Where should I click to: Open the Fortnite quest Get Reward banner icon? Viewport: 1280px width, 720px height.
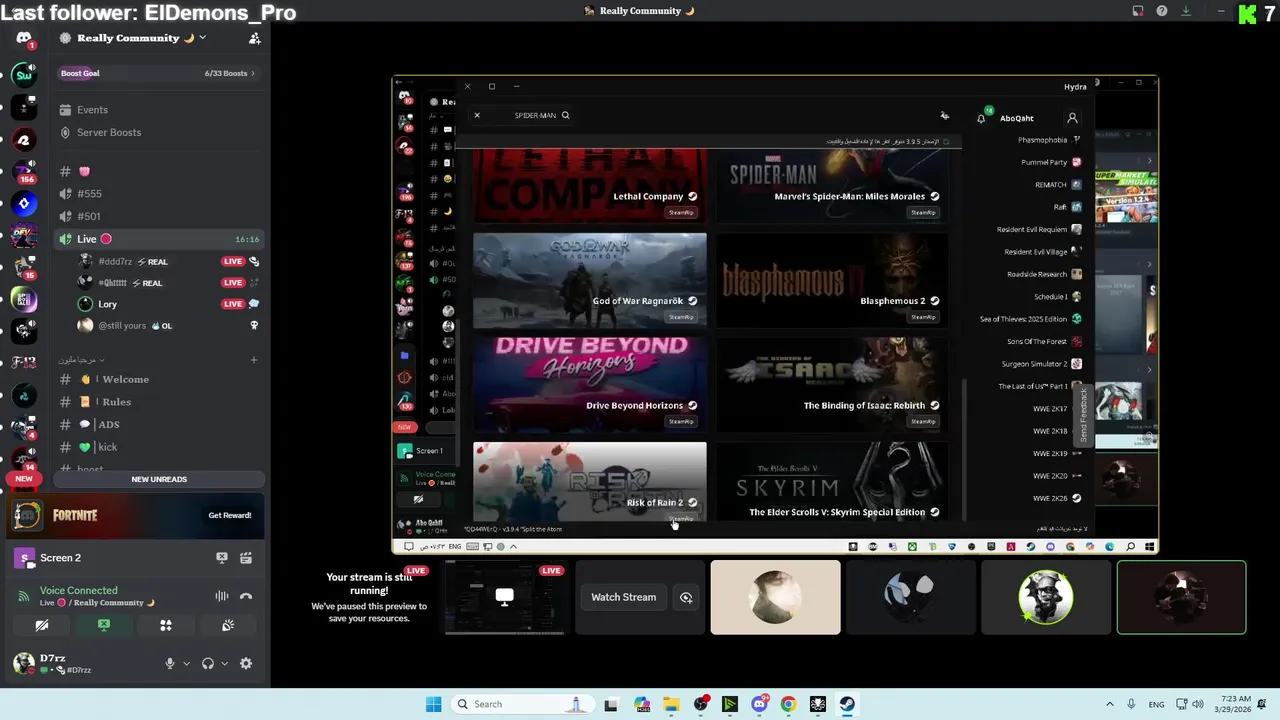pyautogui.click(x=28, y=515)
